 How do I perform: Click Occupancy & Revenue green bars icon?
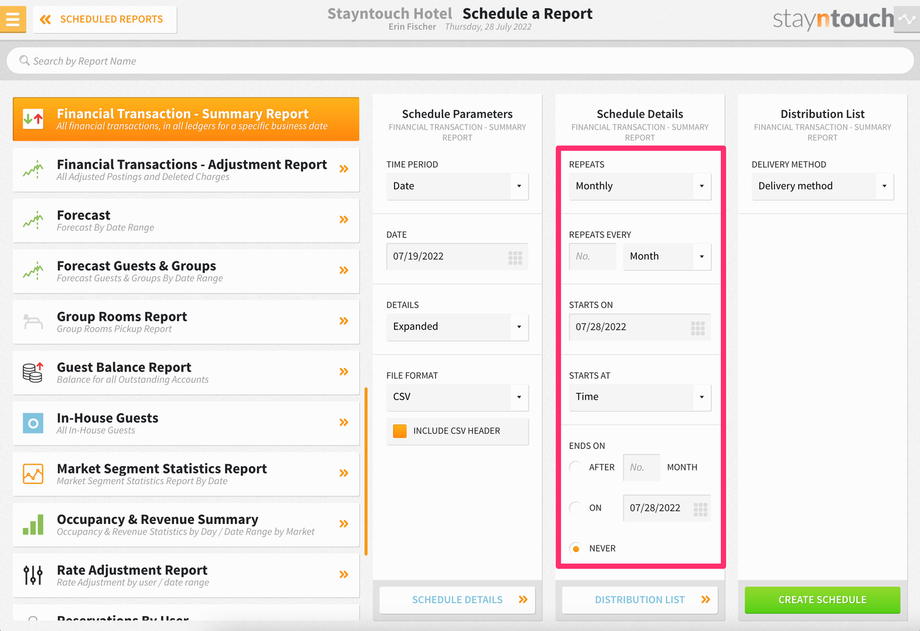click(33, 525)
